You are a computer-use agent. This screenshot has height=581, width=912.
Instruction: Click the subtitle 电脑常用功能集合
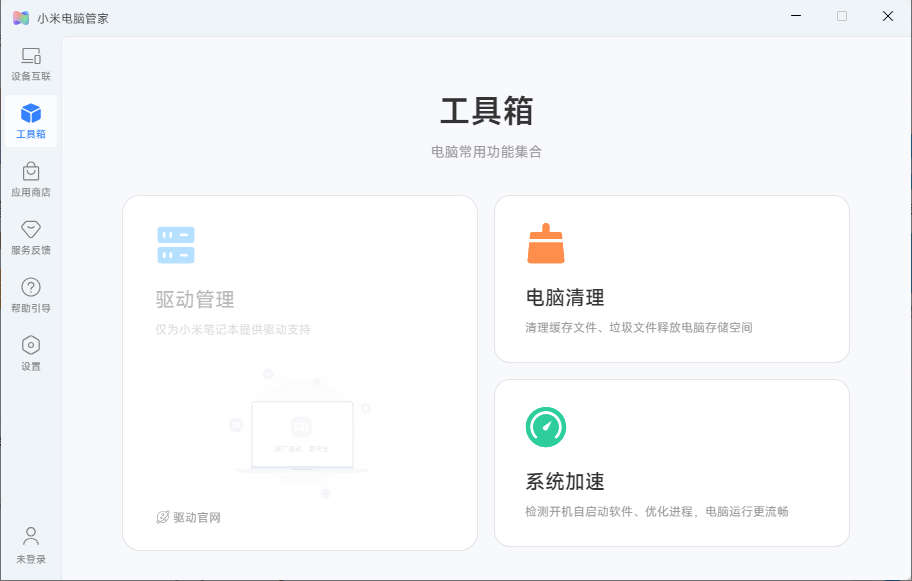point(486,152)
